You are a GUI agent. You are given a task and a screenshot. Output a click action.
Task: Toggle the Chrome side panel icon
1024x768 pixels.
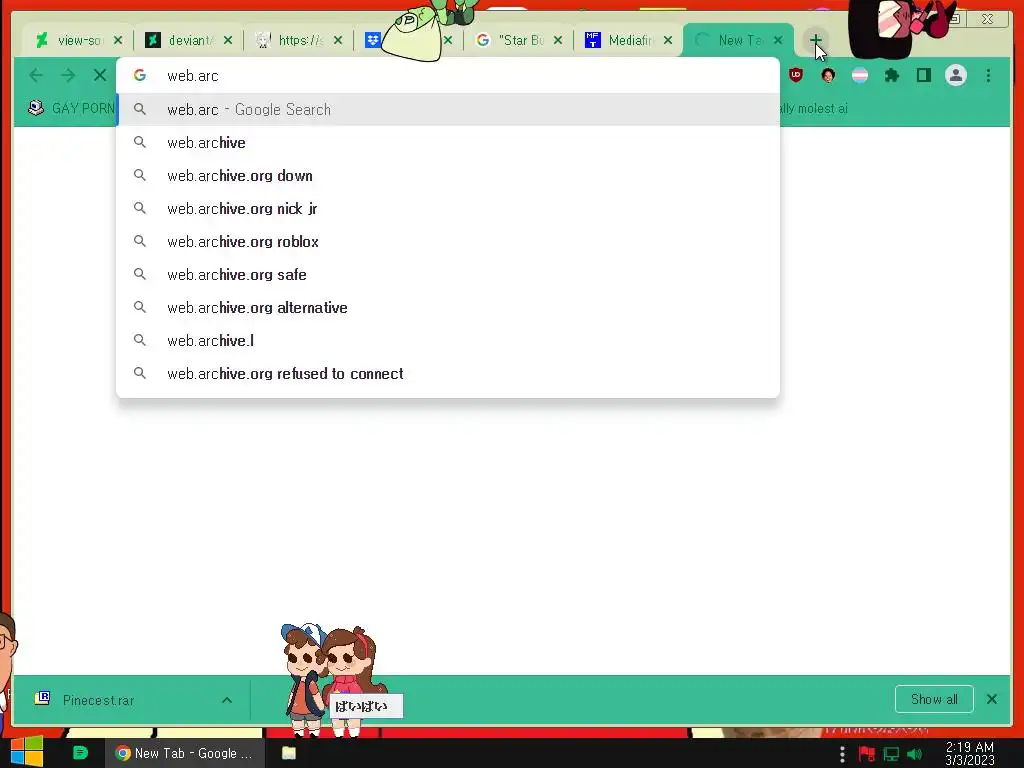click(923, 75)
